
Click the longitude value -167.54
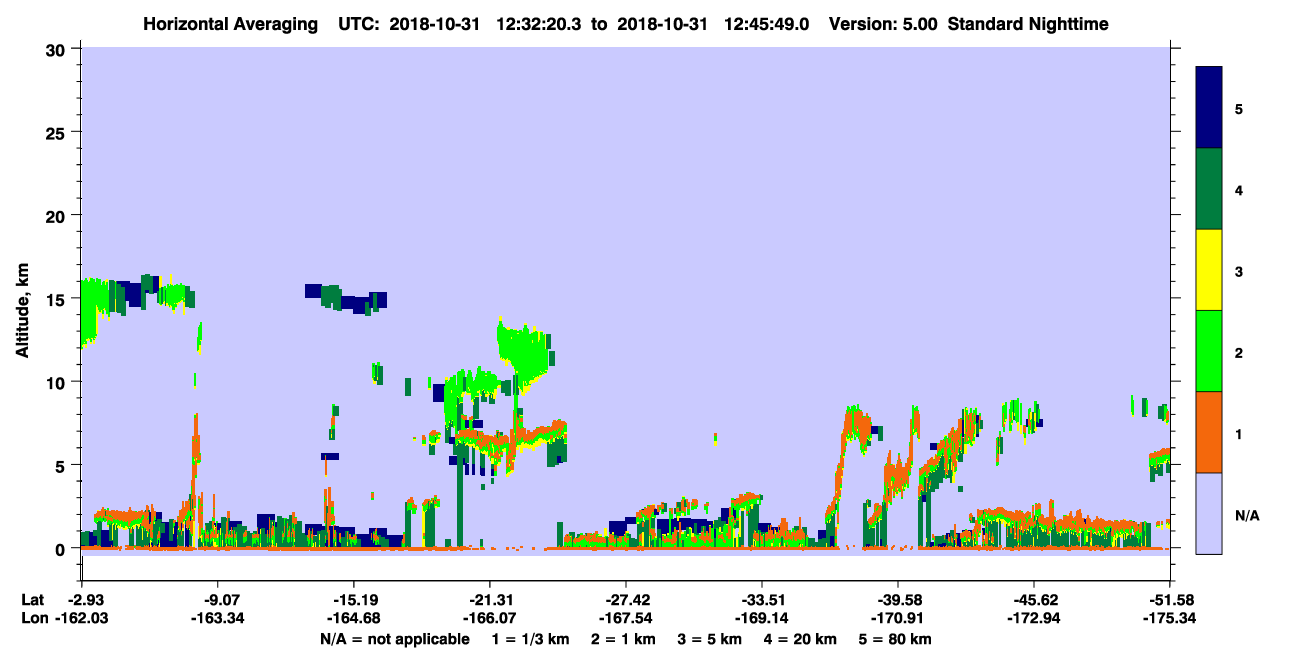tap(625, 619)
